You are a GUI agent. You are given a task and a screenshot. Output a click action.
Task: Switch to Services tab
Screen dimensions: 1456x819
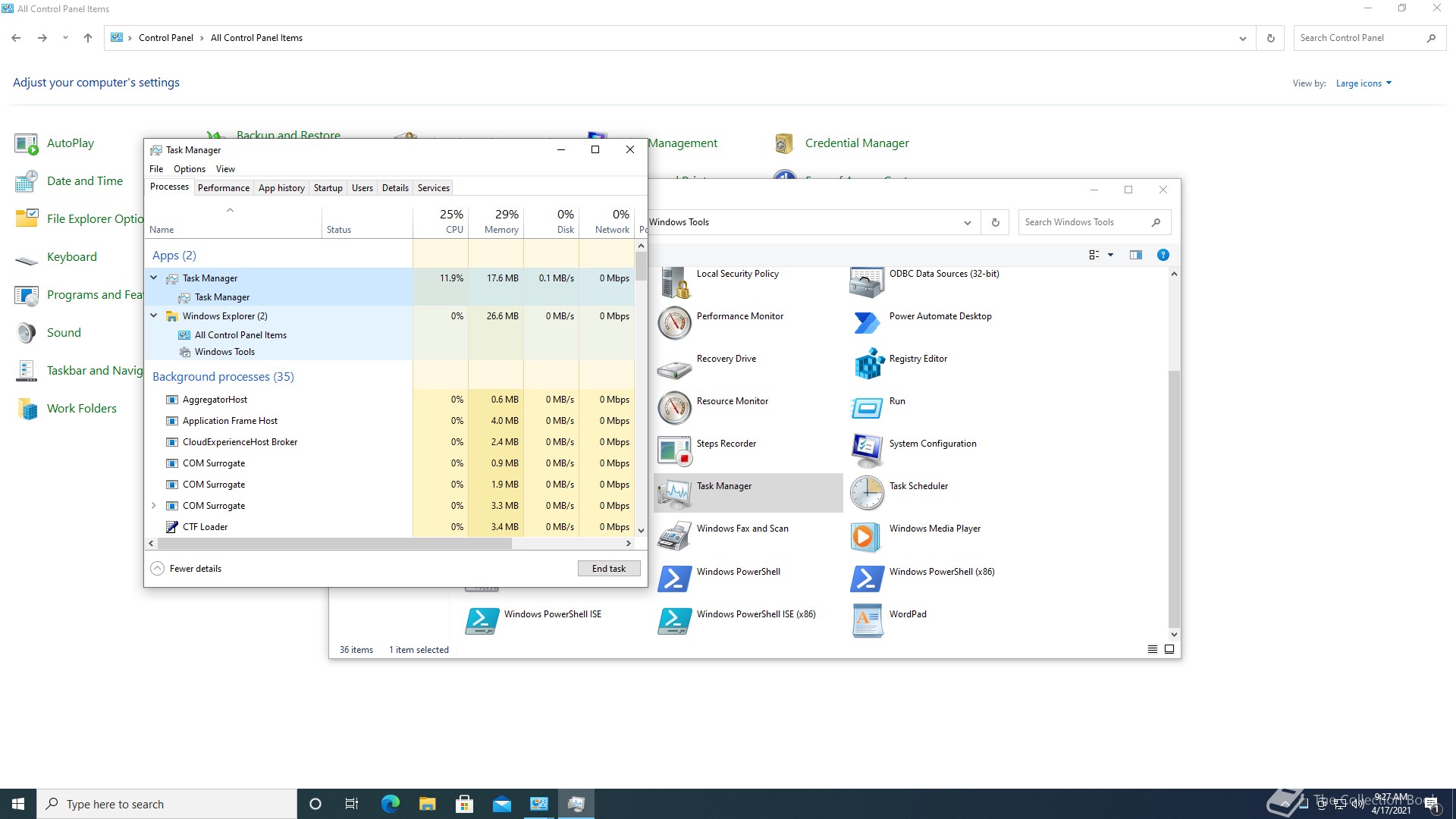coord(434,188)
